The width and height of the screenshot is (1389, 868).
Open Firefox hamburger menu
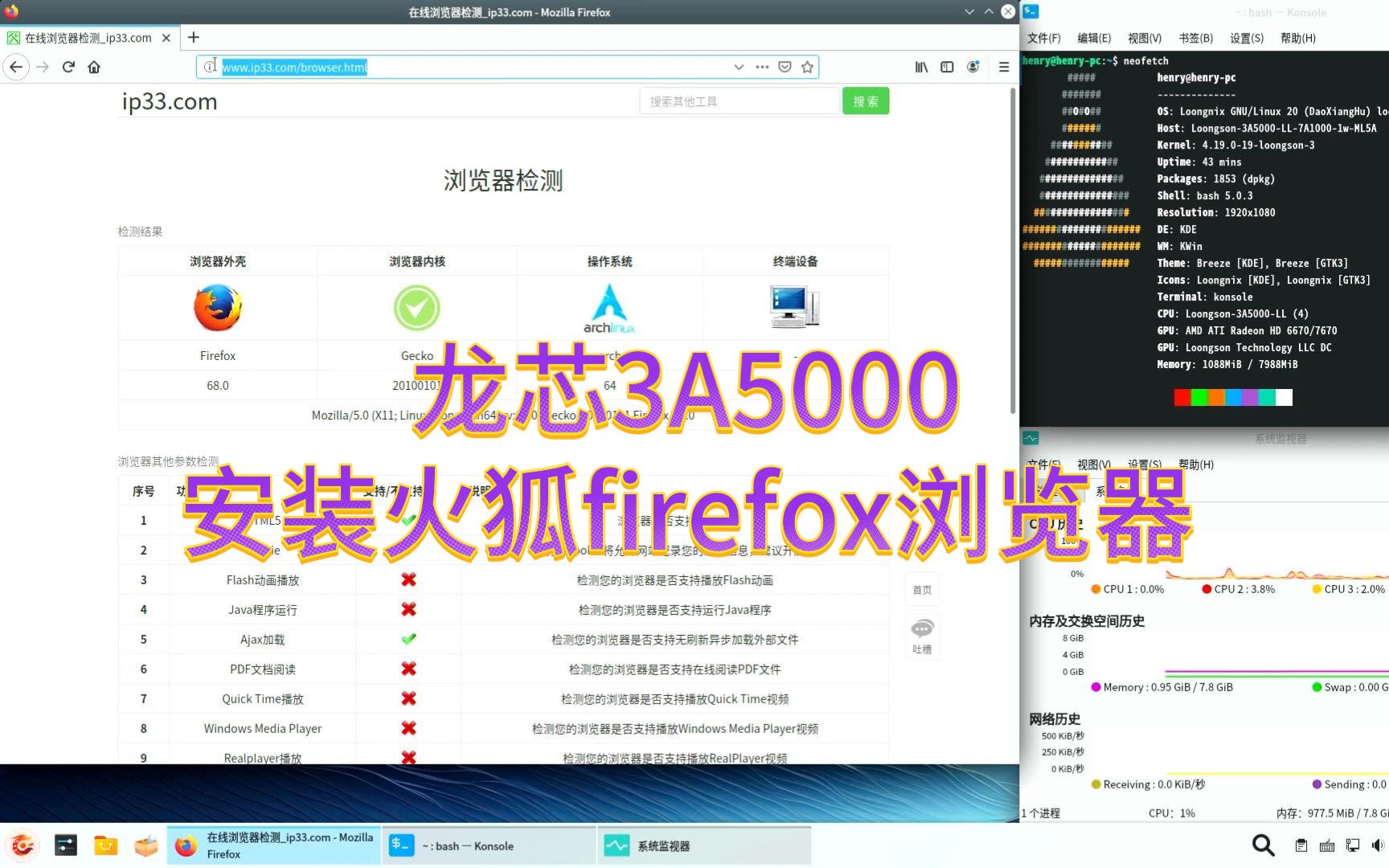coord(1004,67)
